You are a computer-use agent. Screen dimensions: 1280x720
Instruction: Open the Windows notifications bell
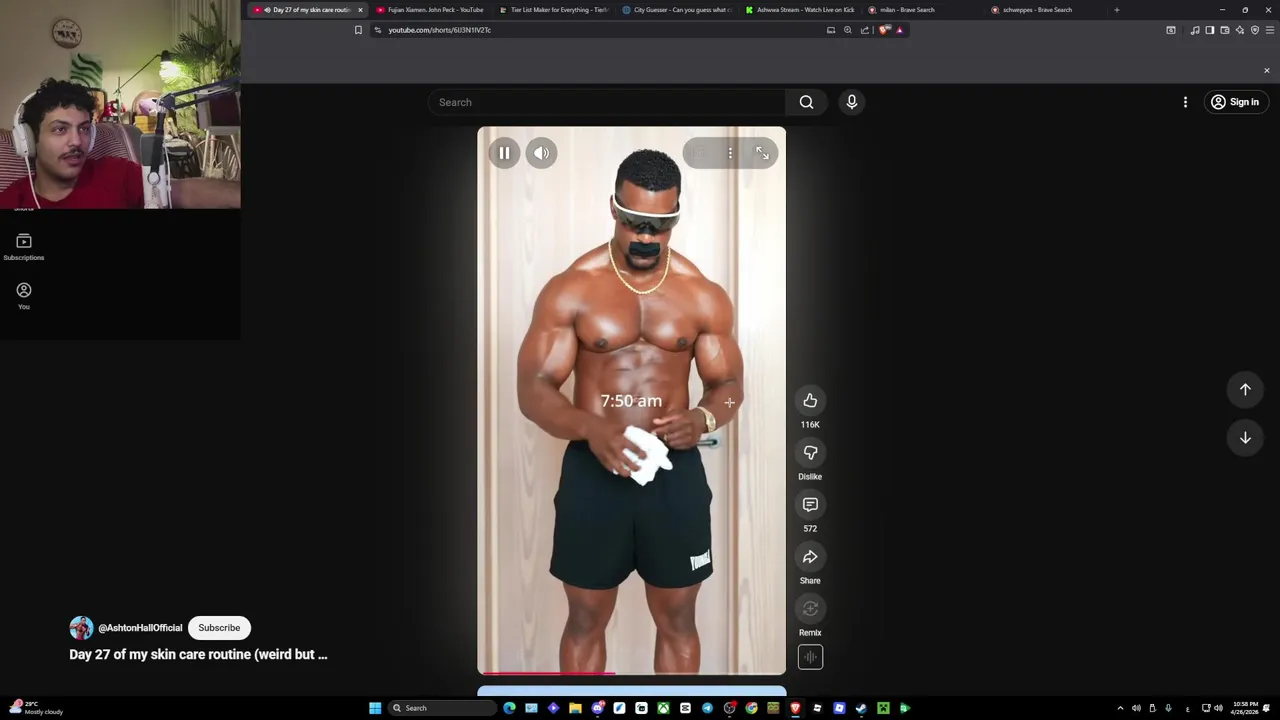coord(1268,708)
